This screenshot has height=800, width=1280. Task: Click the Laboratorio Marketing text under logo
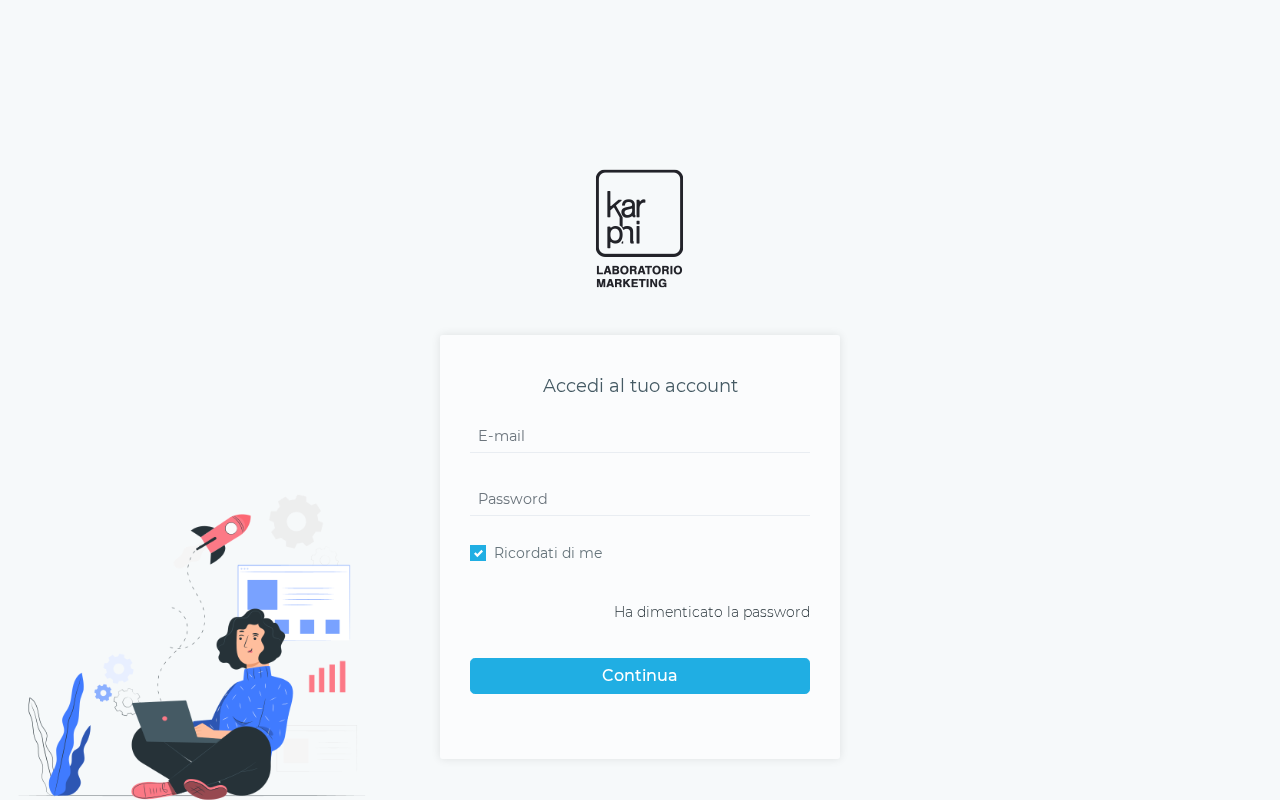tap(639, 277)
